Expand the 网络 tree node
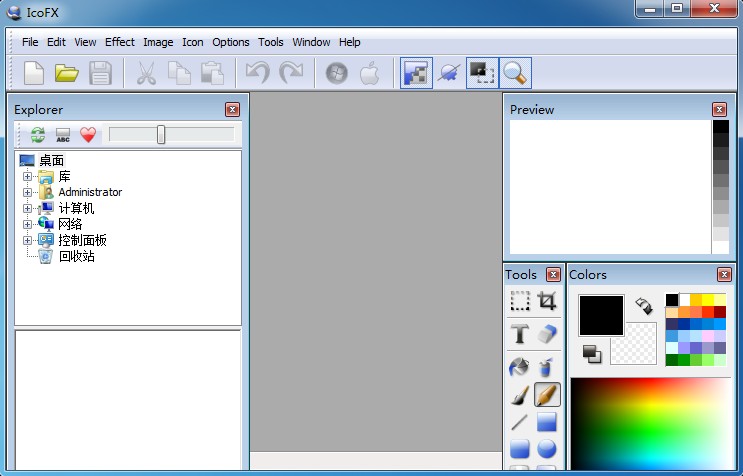Screen dimensions: 743x476 coord(27,225)
